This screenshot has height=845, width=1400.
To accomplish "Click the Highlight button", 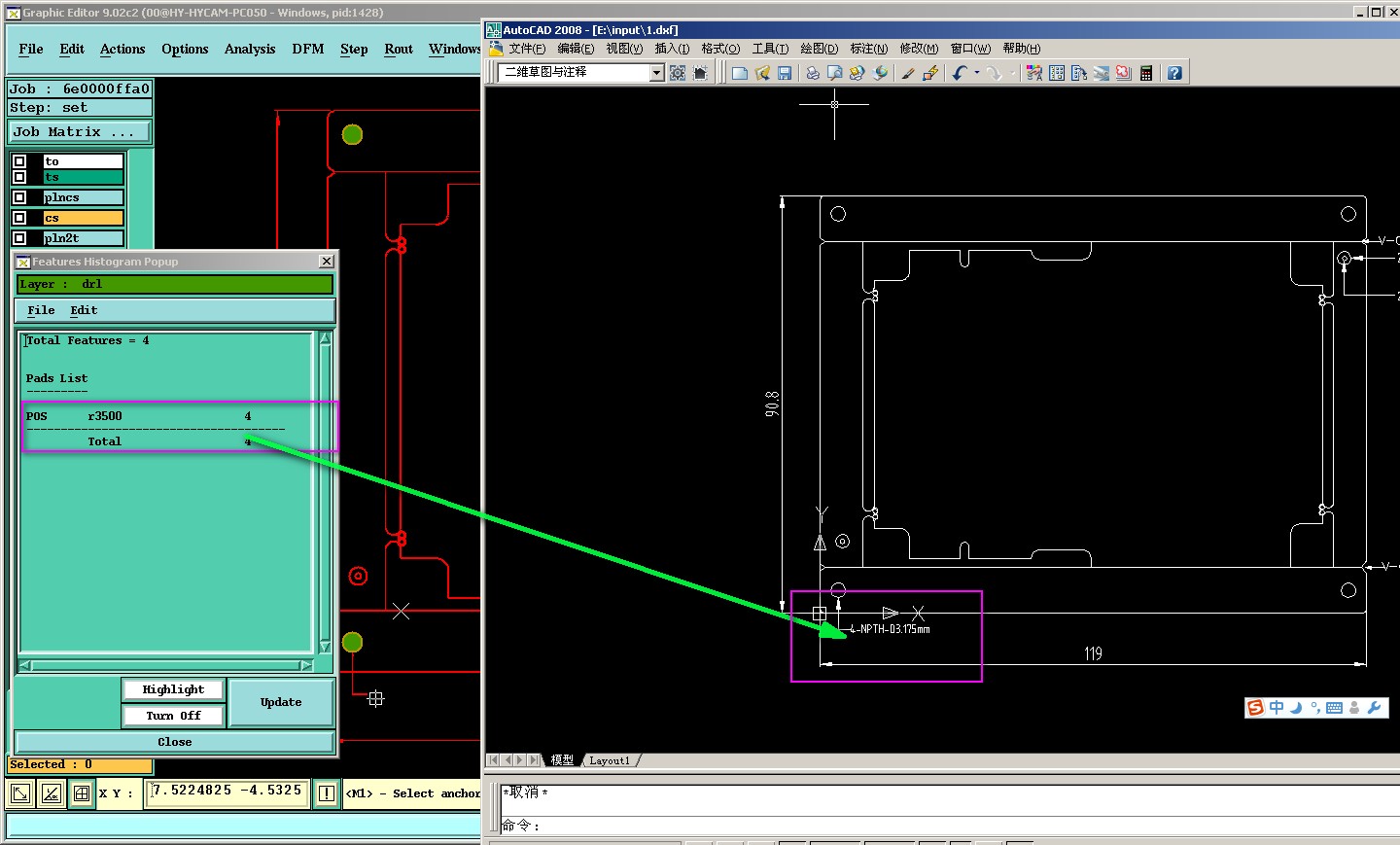I will click(173, 689).
